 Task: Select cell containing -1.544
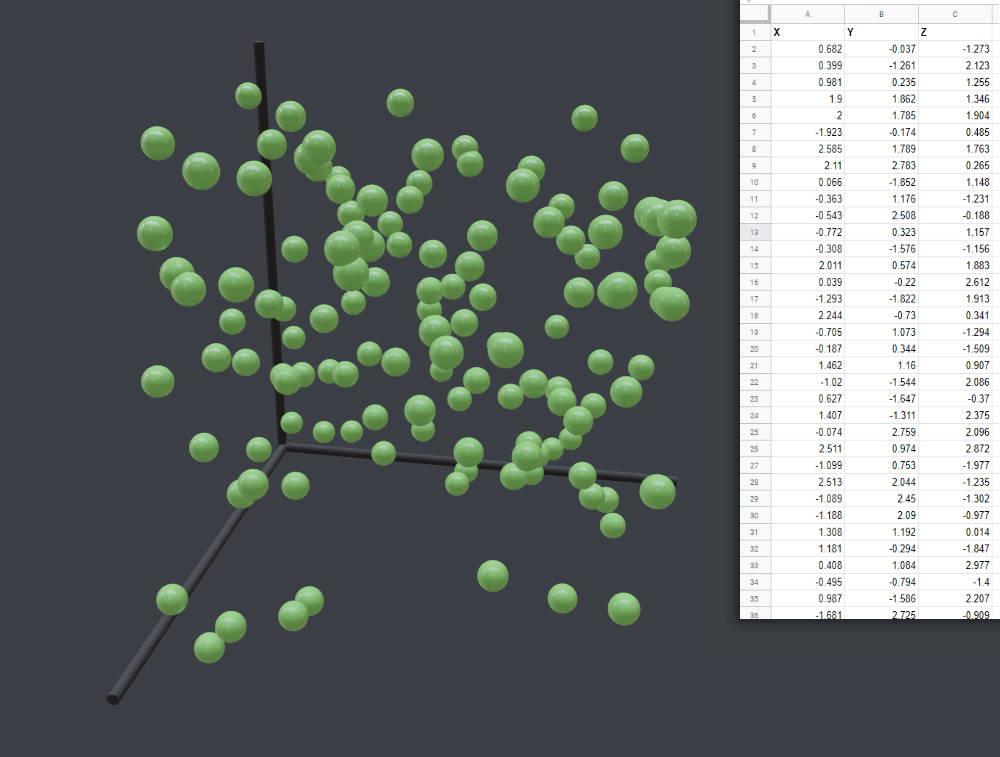click(881, 382)
